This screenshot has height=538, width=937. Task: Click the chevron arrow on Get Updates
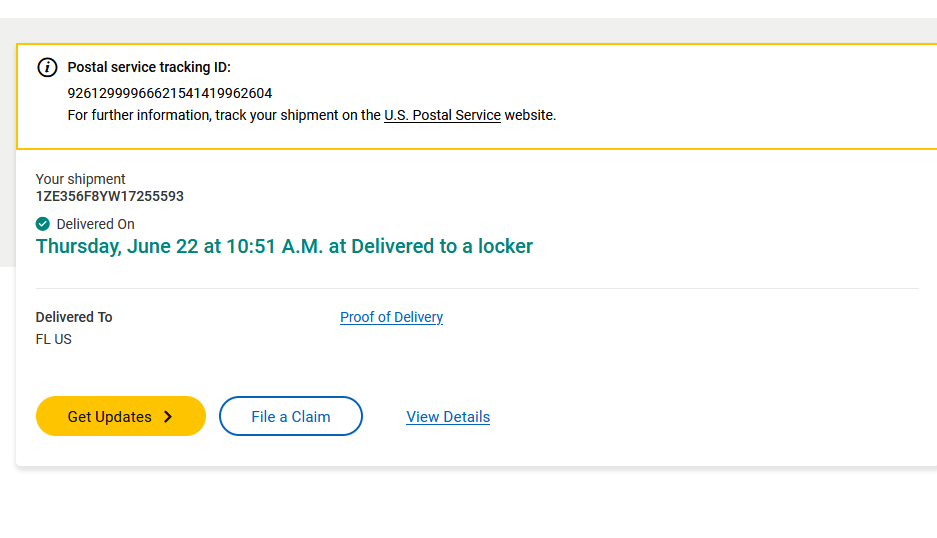tap(168, 417)
